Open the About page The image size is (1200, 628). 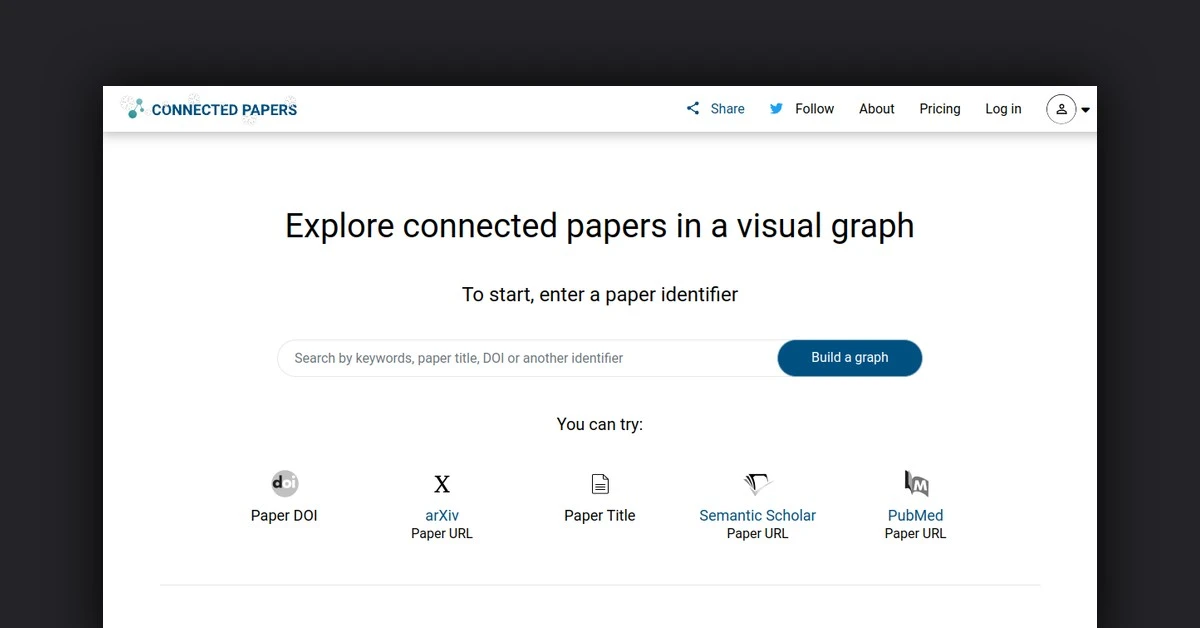click(x=876, y=108)
